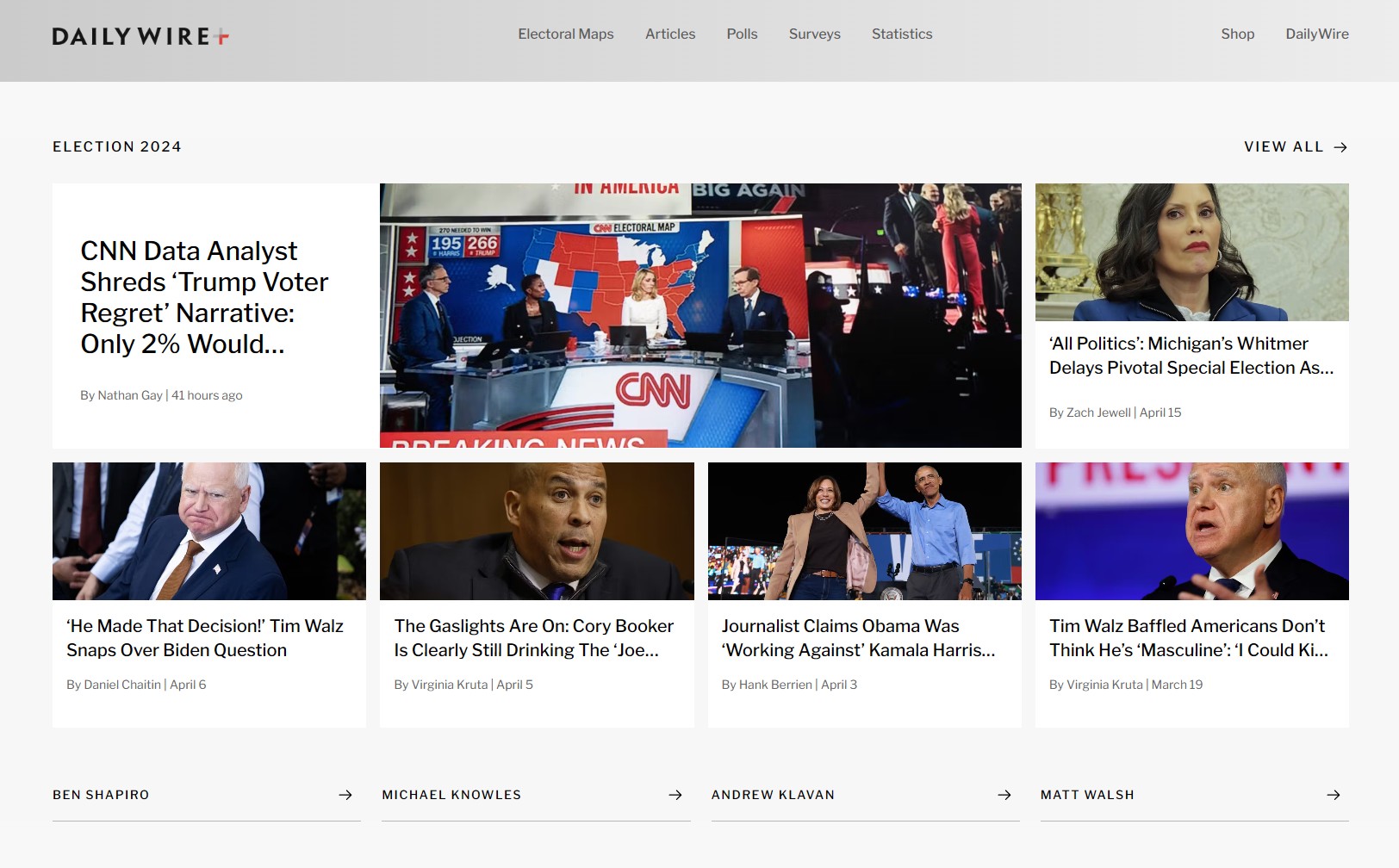This screenshot has width=1399, height=868.
Task: Click the arrow icon beside View All
Action: [x=1340, y=147]
